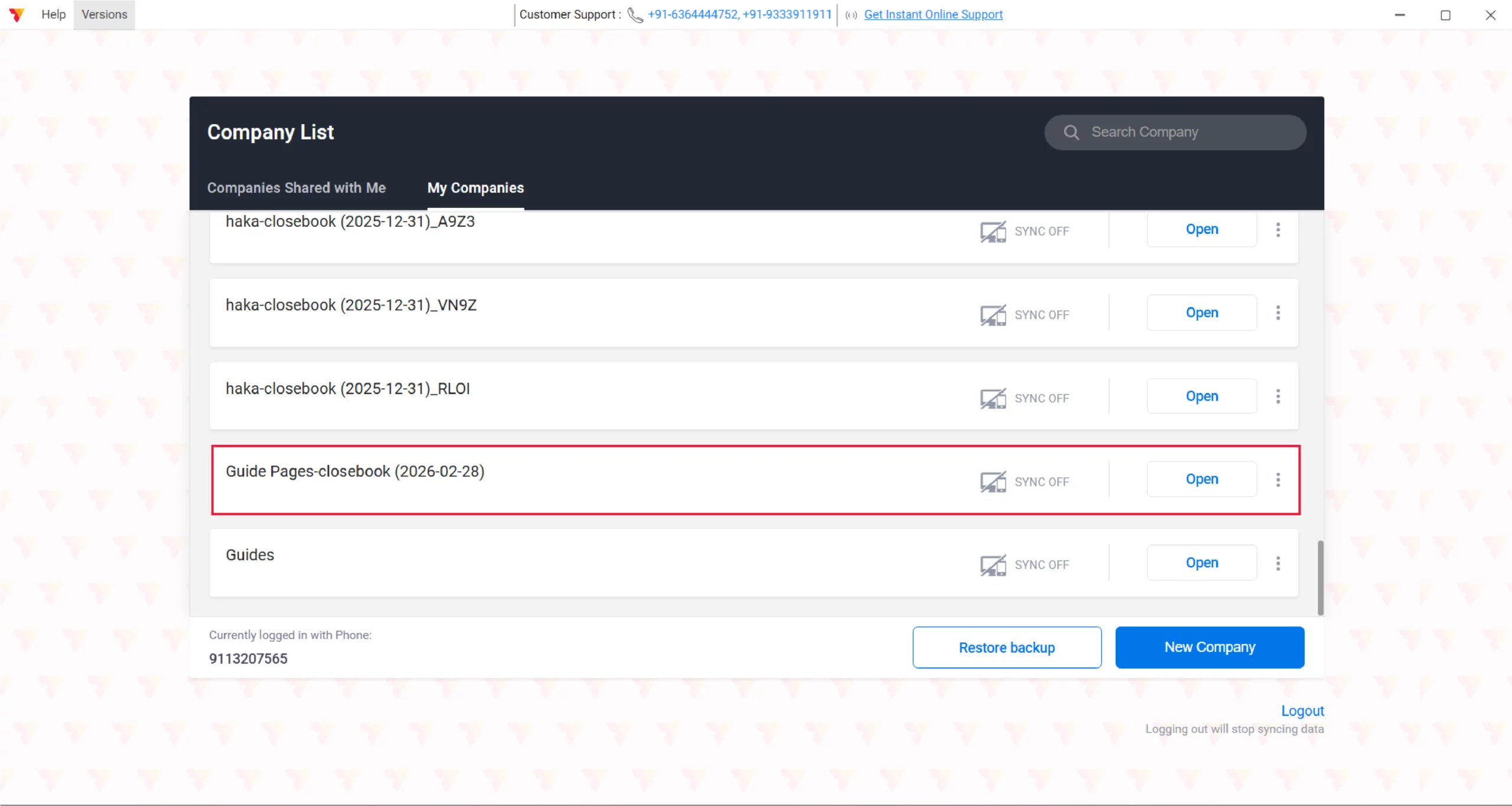
Task: Click the Logout link
Action: pyautogui.click(x=1302, y=711)
